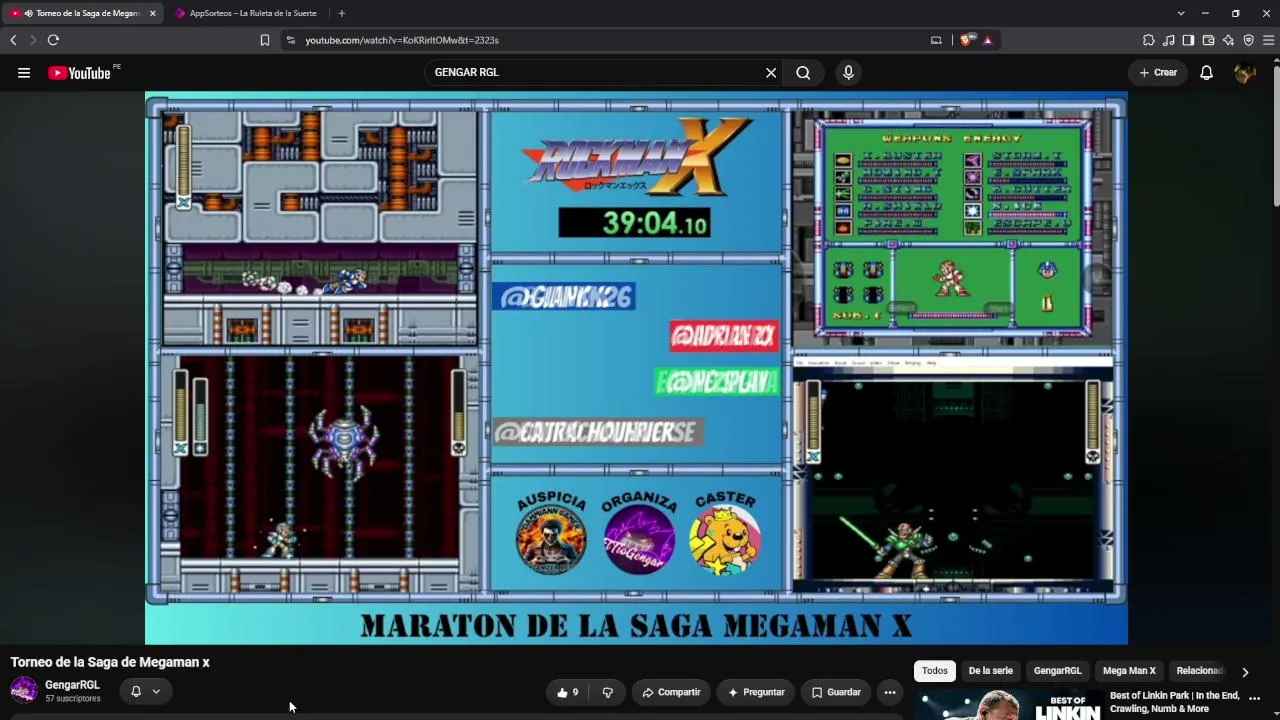Save the video with Guardar
This screenshot has width=1280, height=720.
(835, 692)
